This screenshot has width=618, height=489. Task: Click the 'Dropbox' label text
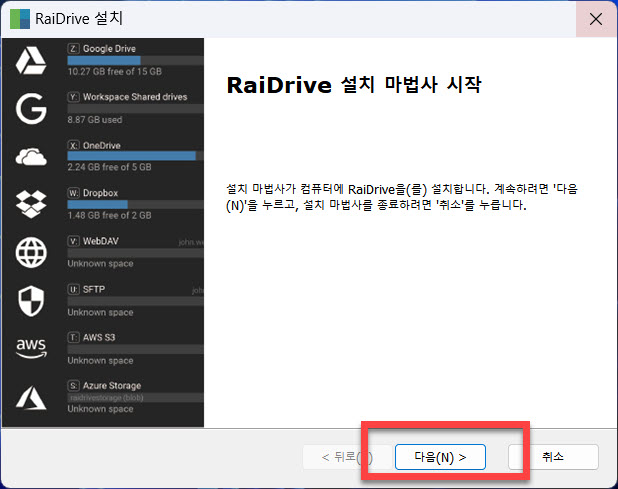(101, 193)
